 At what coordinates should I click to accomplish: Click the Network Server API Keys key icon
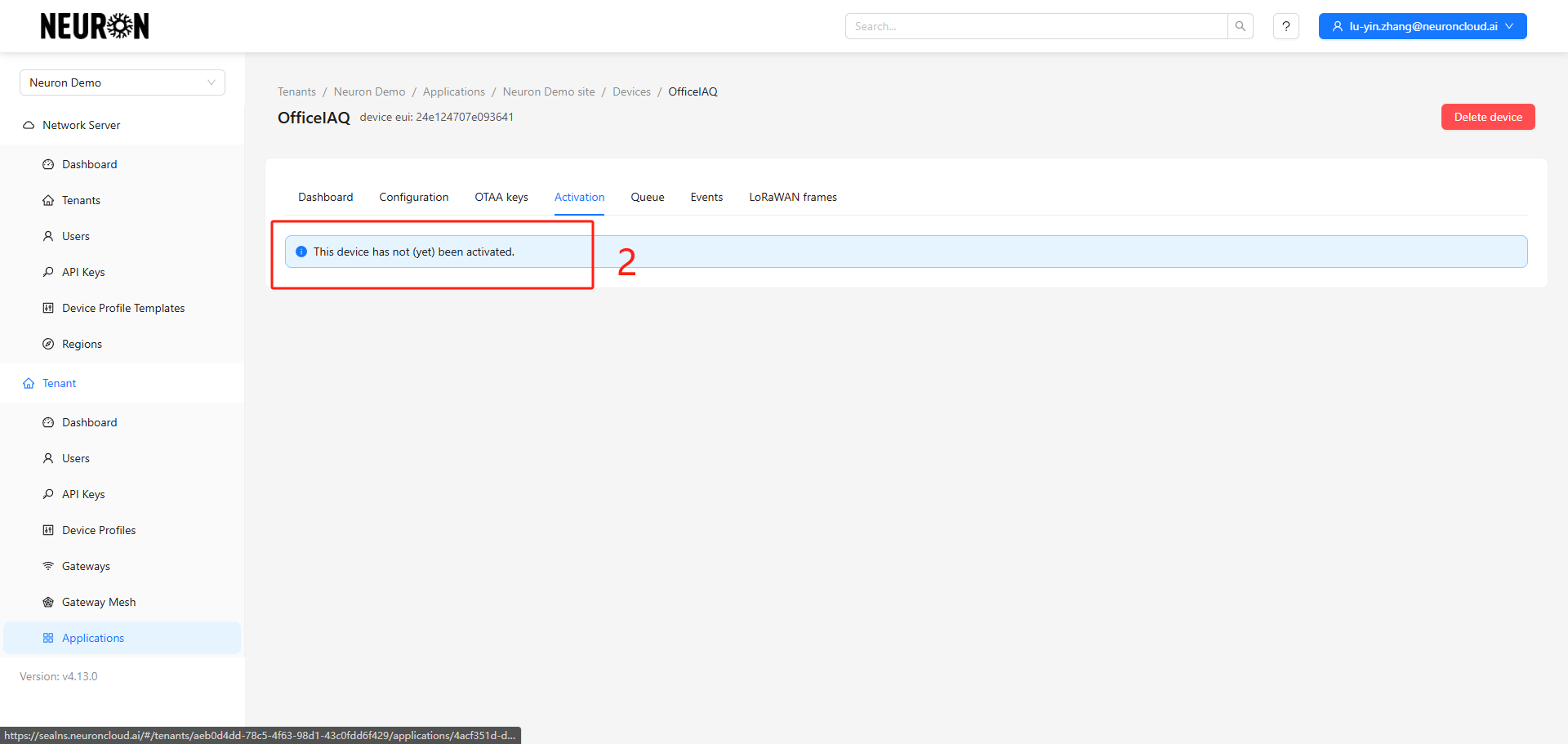(x=48, y=272)
